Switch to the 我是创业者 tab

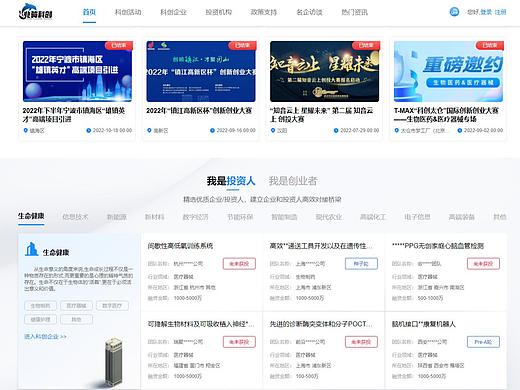coord(293,181)
